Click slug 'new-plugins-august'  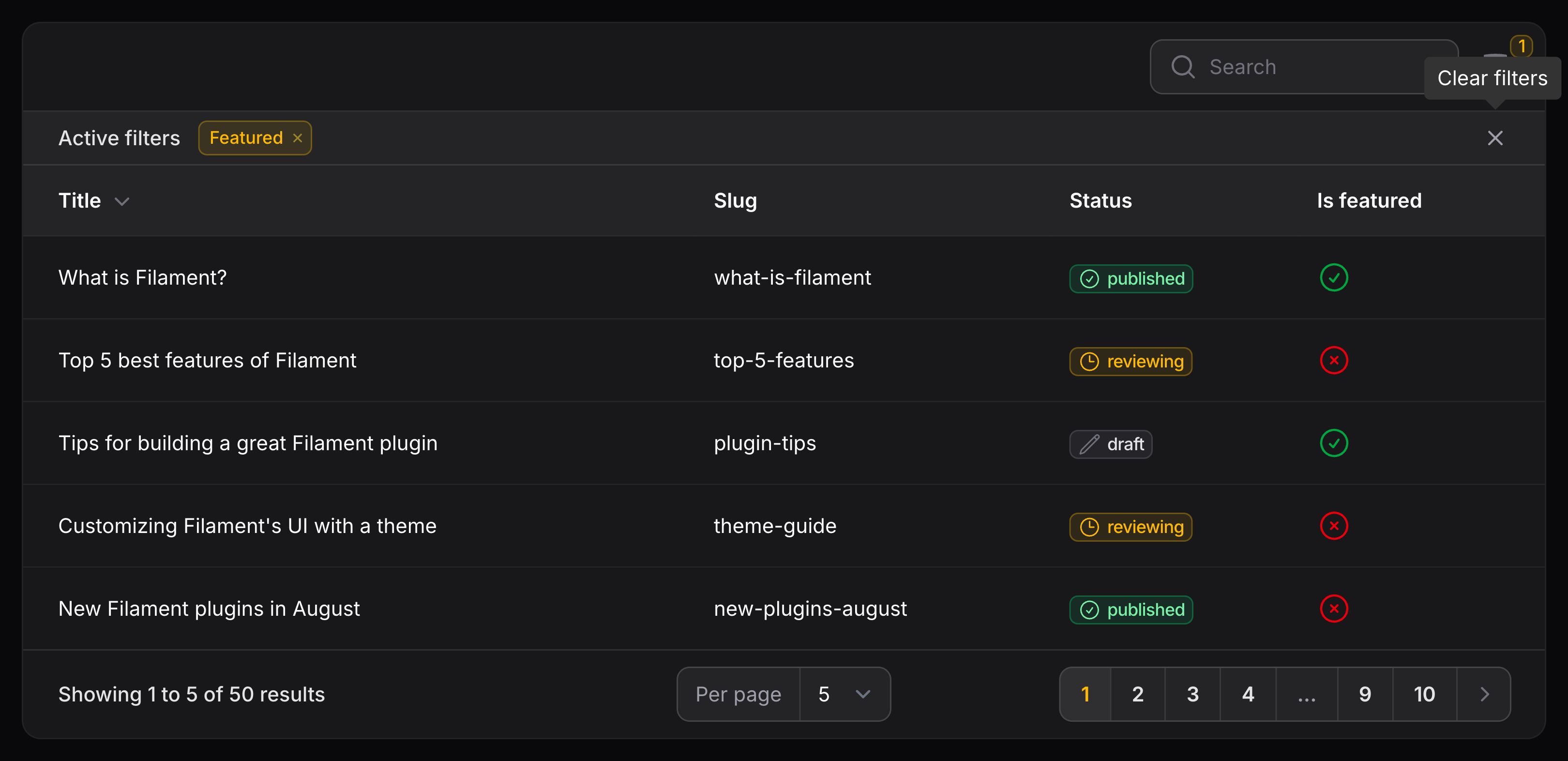pos(810,609)
